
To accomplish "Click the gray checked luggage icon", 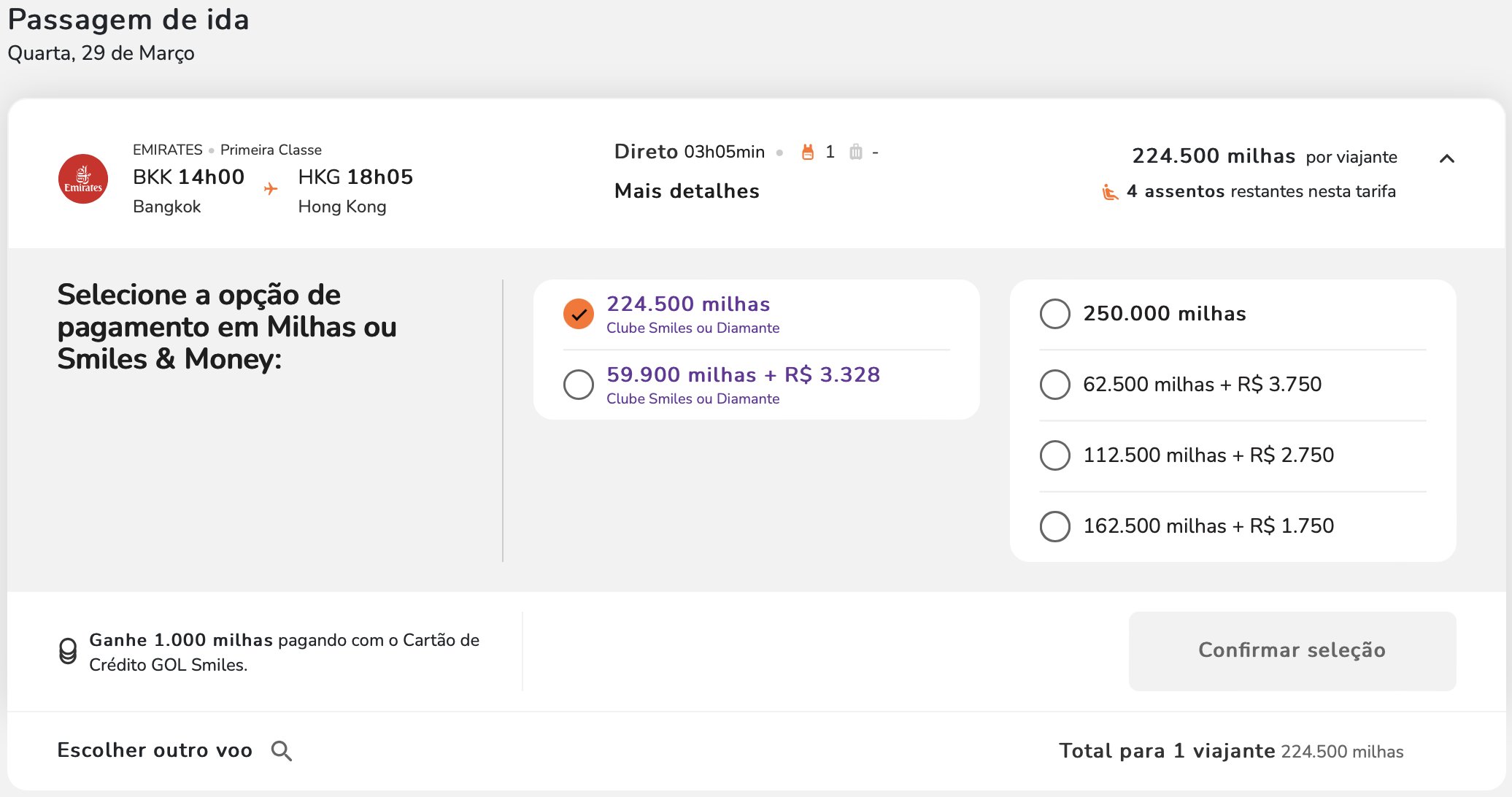I will coord(856,152).
